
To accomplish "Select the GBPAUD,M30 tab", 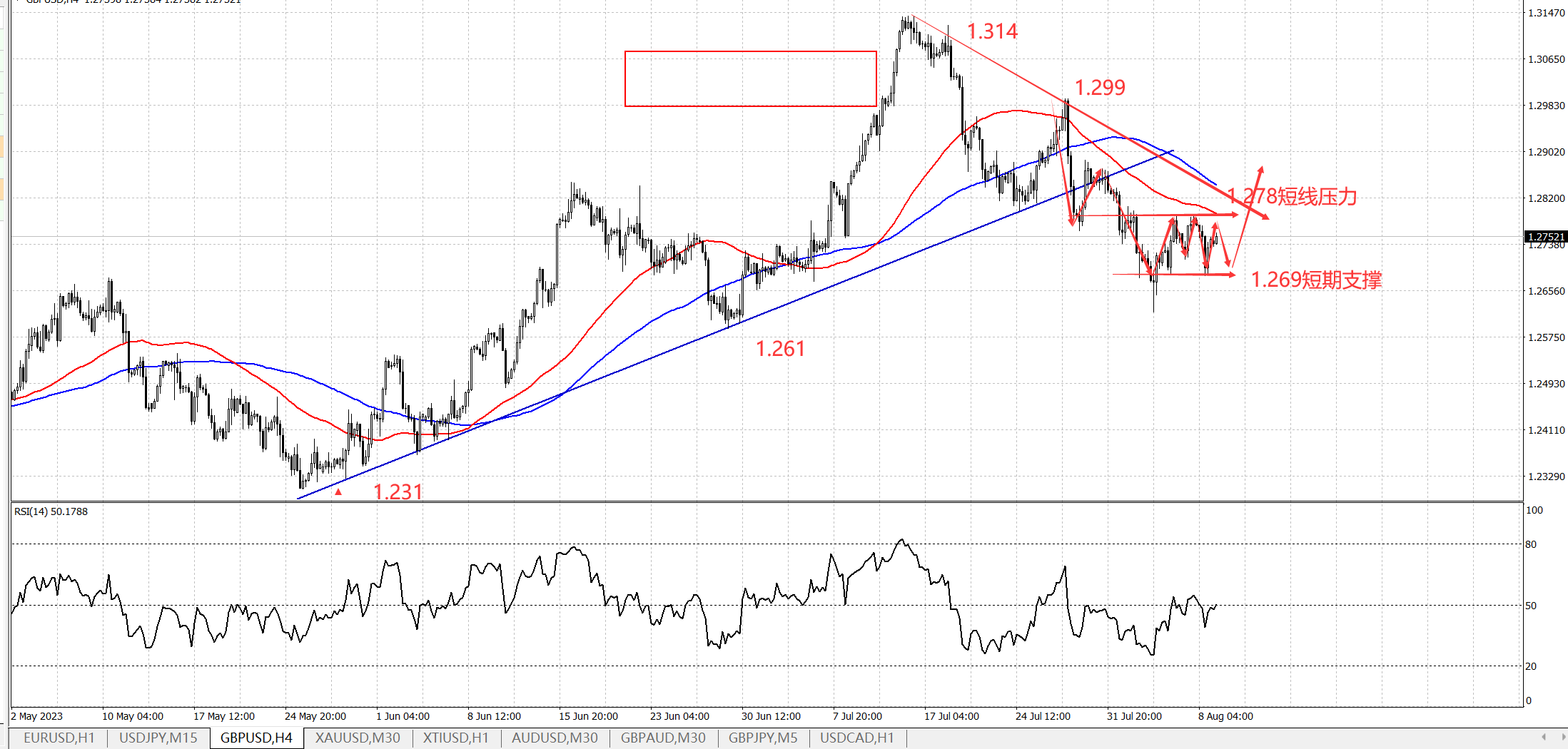I will coord(663,738).
